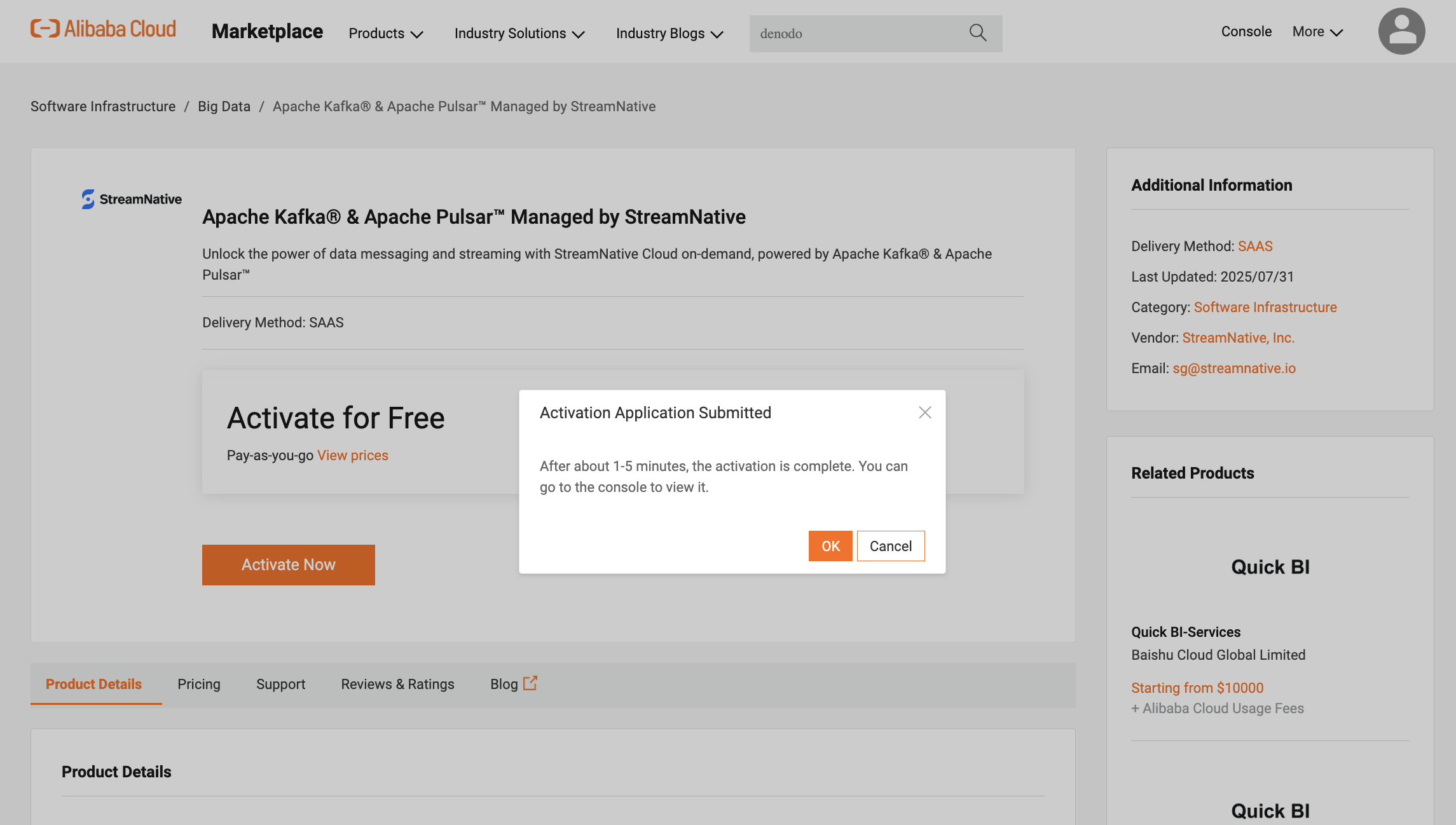
Task: Close the activation dialog with X
Action: tap(925, 412)
